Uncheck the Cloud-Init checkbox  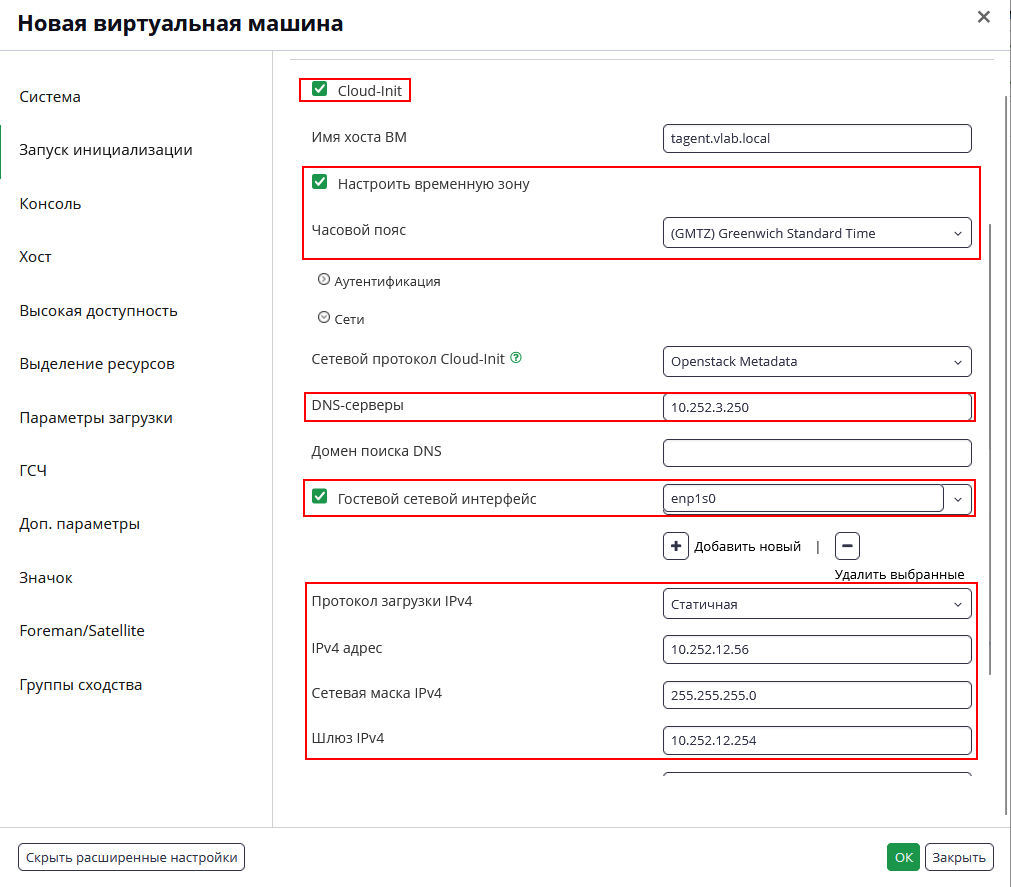(x=320, y=89)
